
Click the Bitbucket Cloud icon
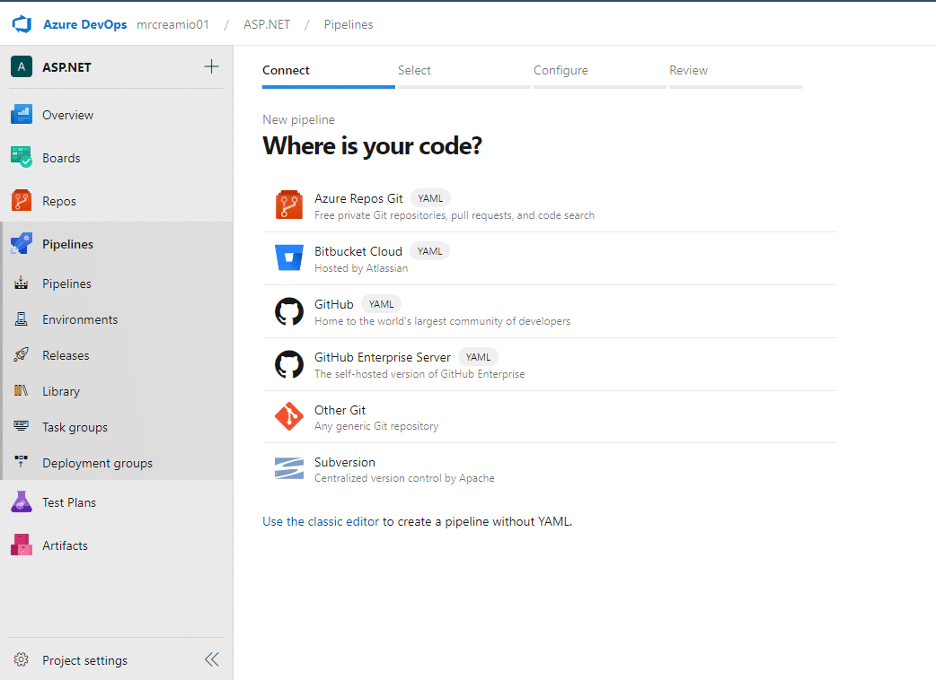pyautogui.click(x=289, y=258)
